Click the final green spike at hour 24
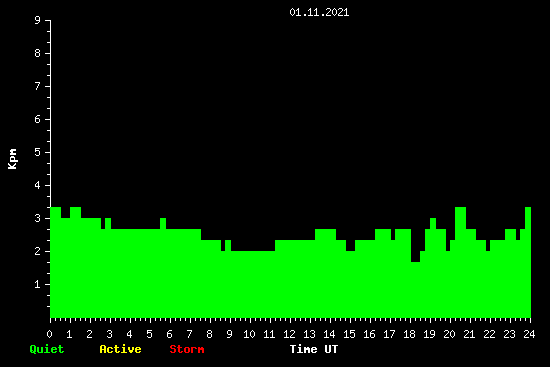The height and width of the screenshot is (367, 550). [x=528, y=262]
